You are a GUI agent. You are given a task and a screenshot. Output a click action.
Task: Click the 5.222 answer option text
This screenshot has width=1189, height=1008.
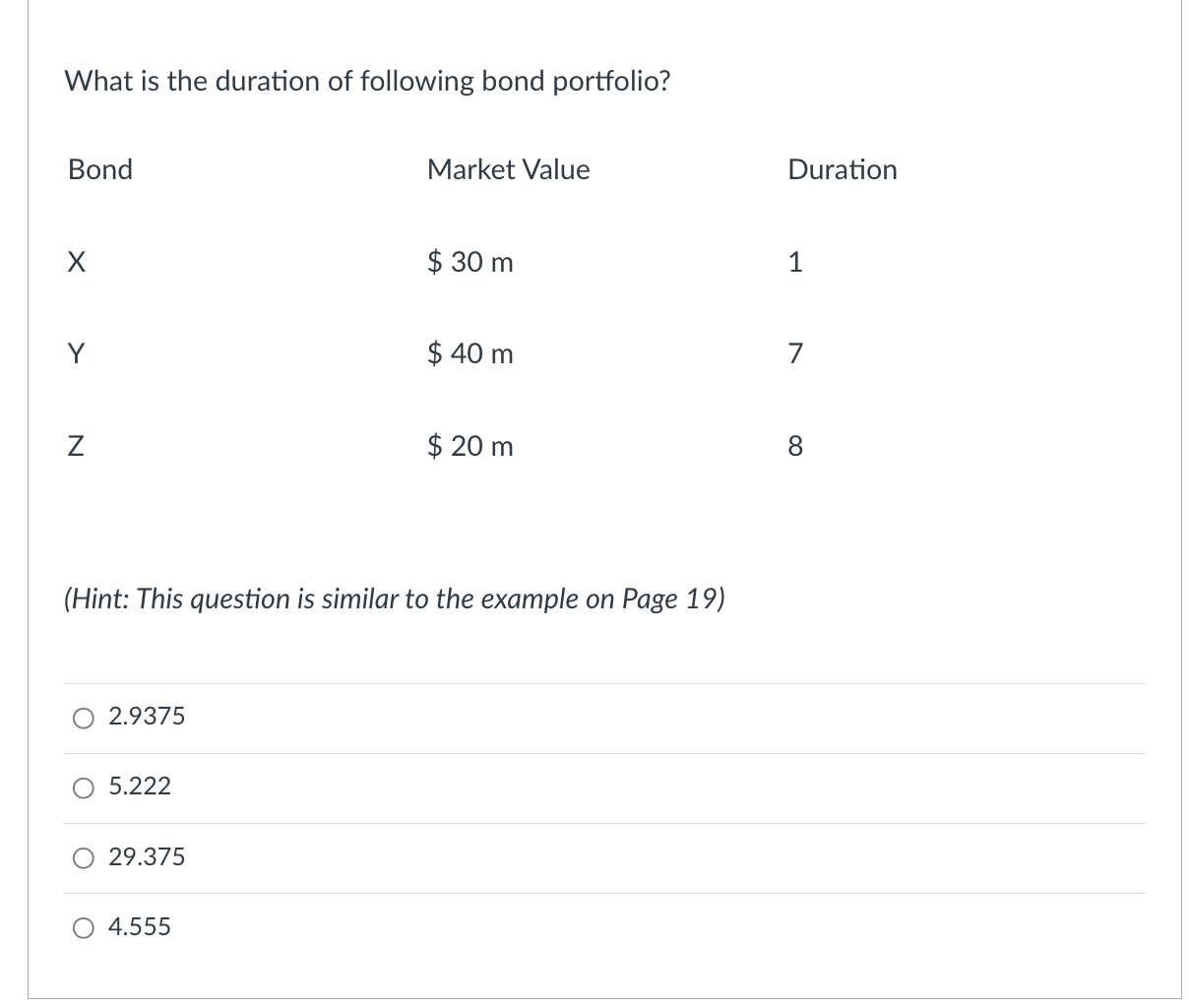139,787
